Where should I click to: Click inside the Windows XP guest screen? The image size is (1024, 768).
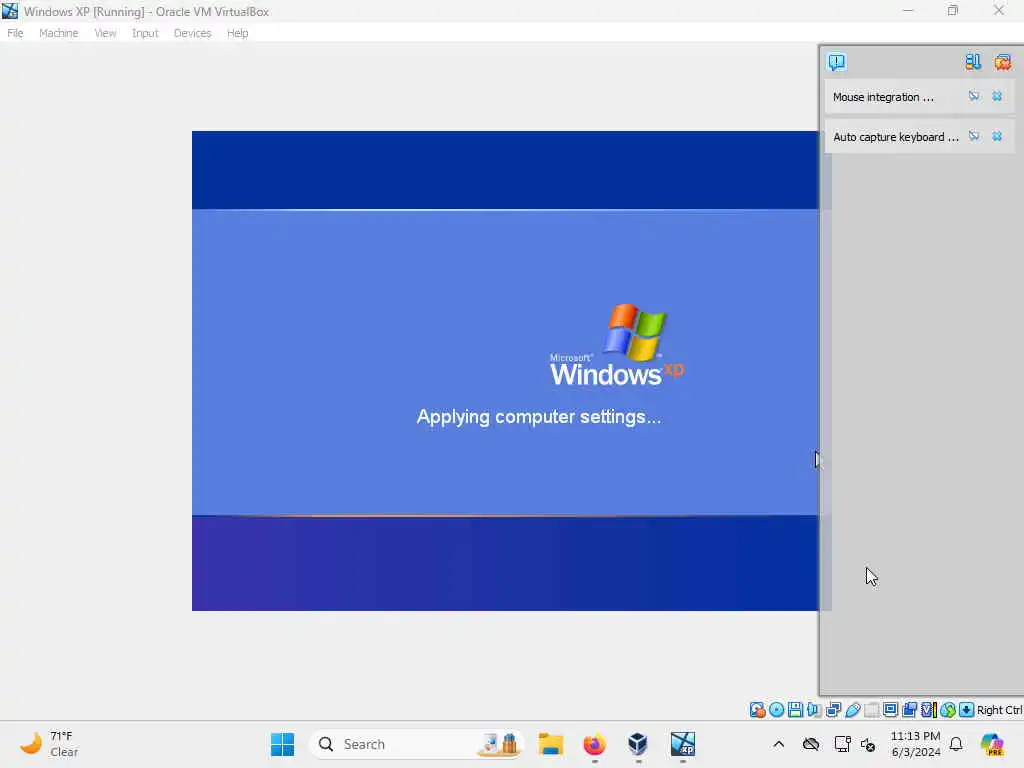click(x=505, y=371)
